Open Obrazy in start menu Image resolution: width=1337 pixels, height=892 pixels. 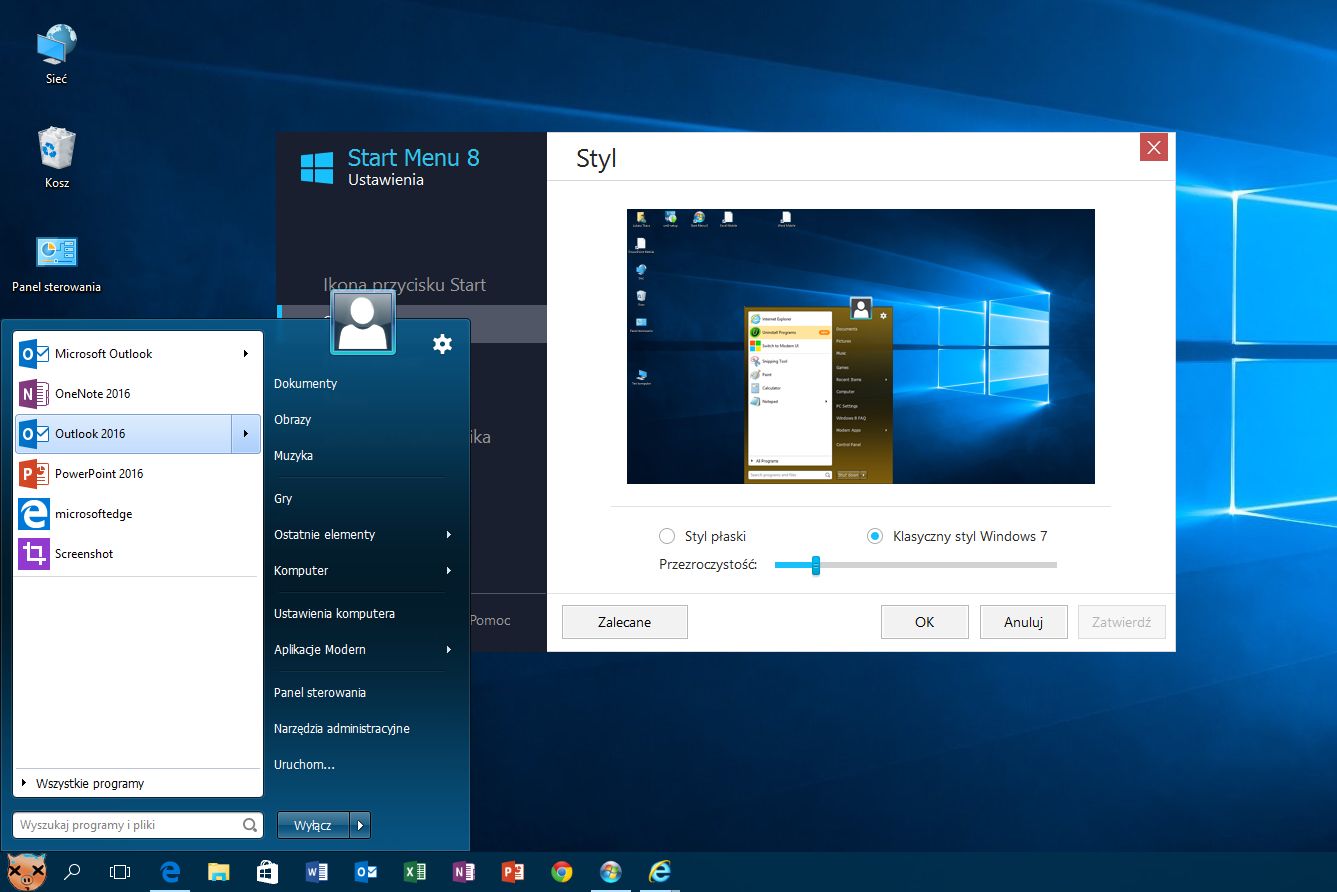tap(292, 420)
